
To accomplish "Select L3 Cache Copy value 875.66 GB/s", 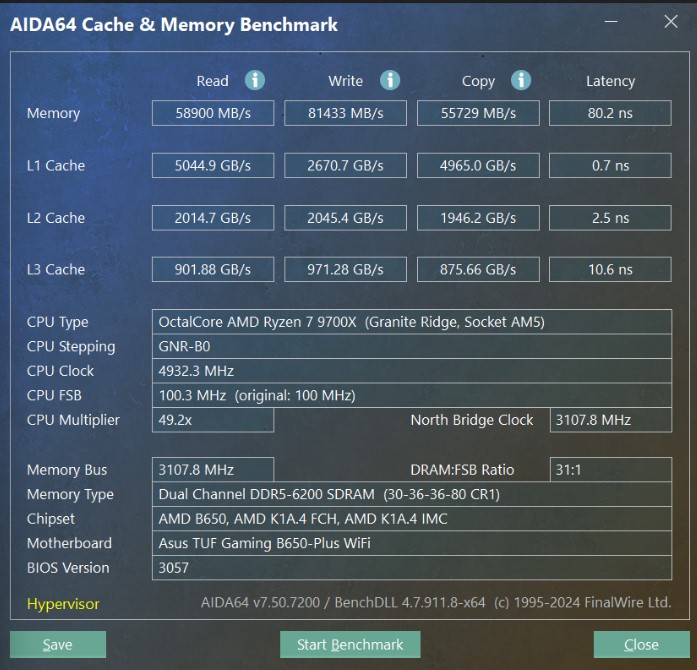I will point(478,269).
